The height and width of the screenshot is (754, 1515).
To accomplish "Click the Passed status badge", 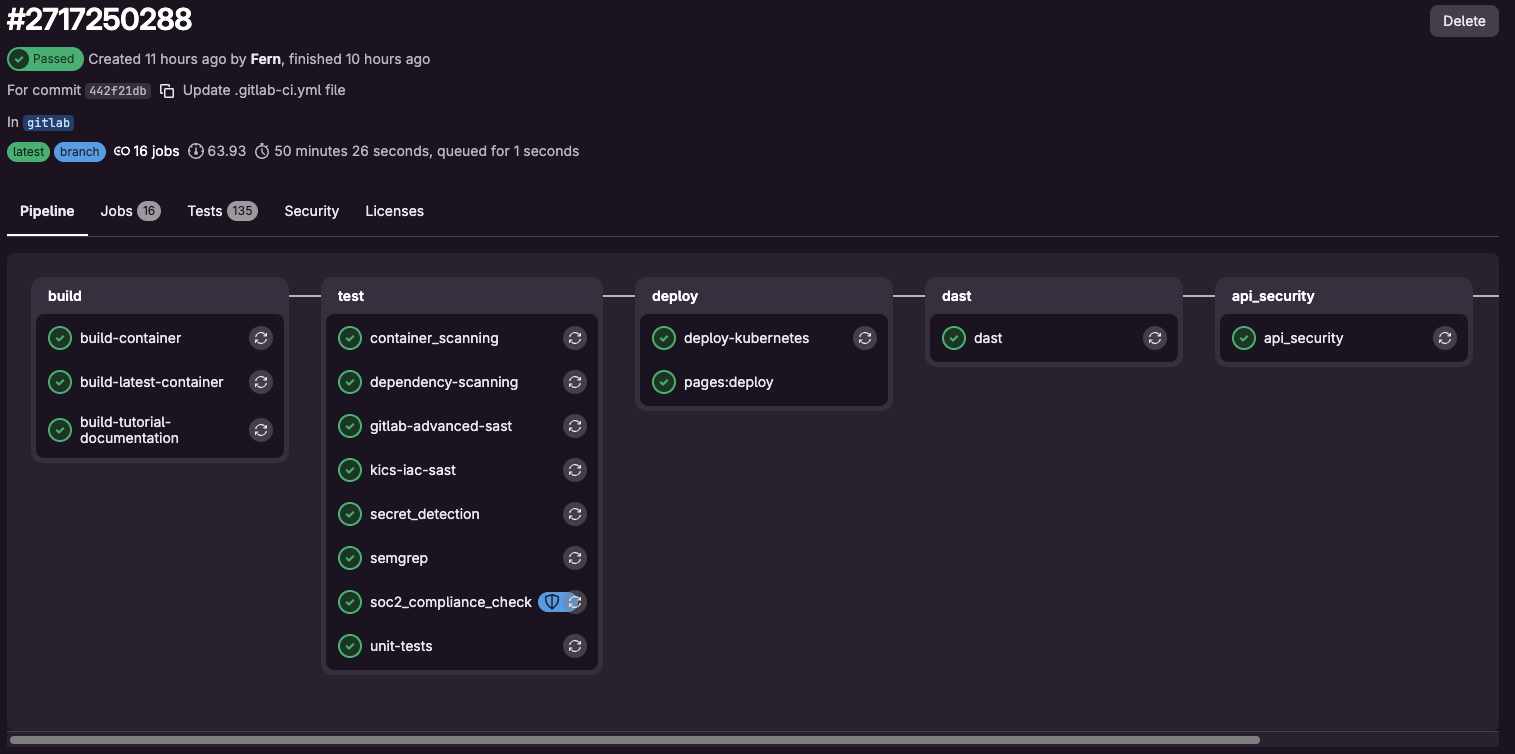I will tap(44, 59).
